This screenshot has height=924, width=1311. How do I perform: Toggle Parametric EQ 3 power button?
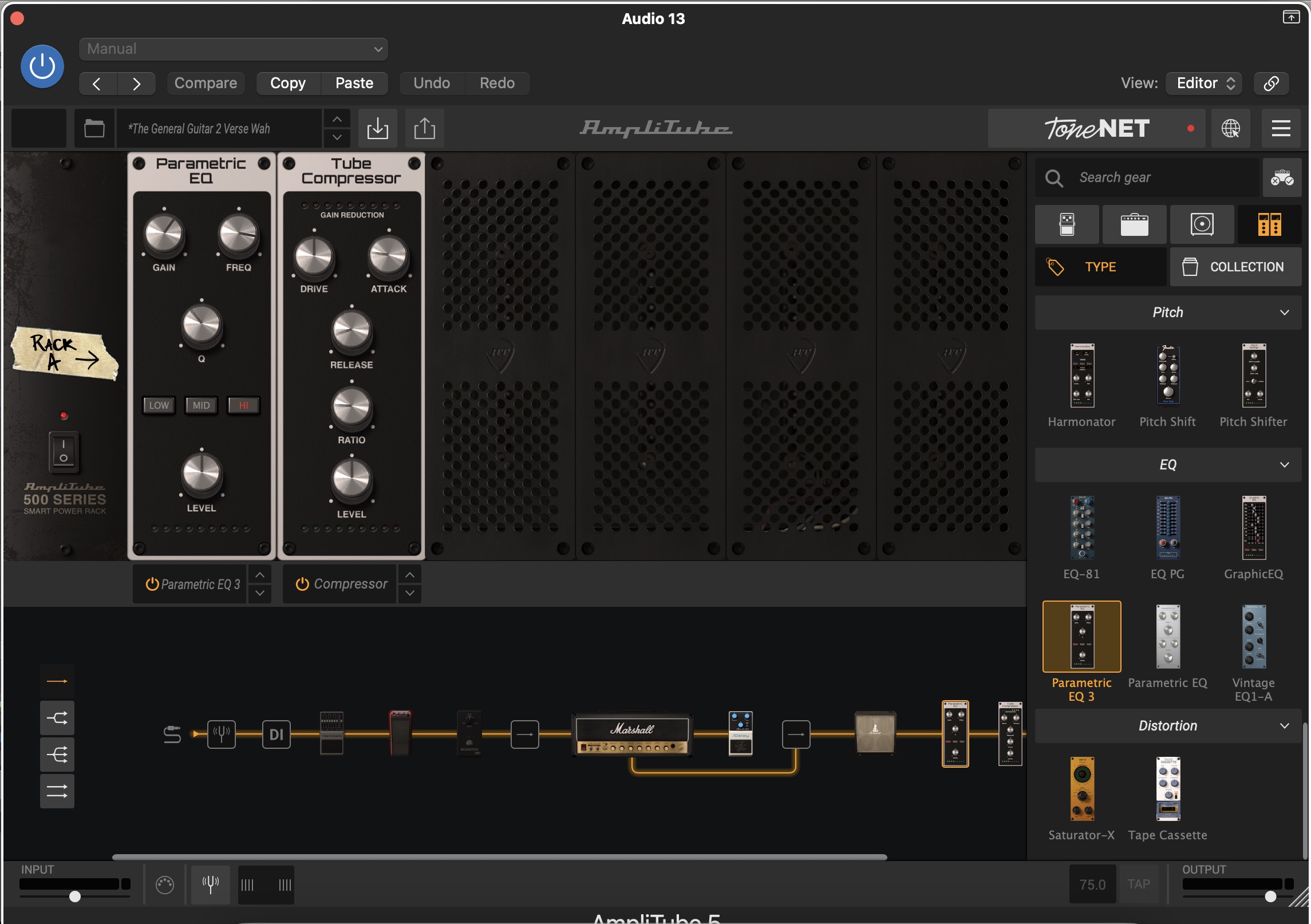pyautogui.click(x=152, y=584)
